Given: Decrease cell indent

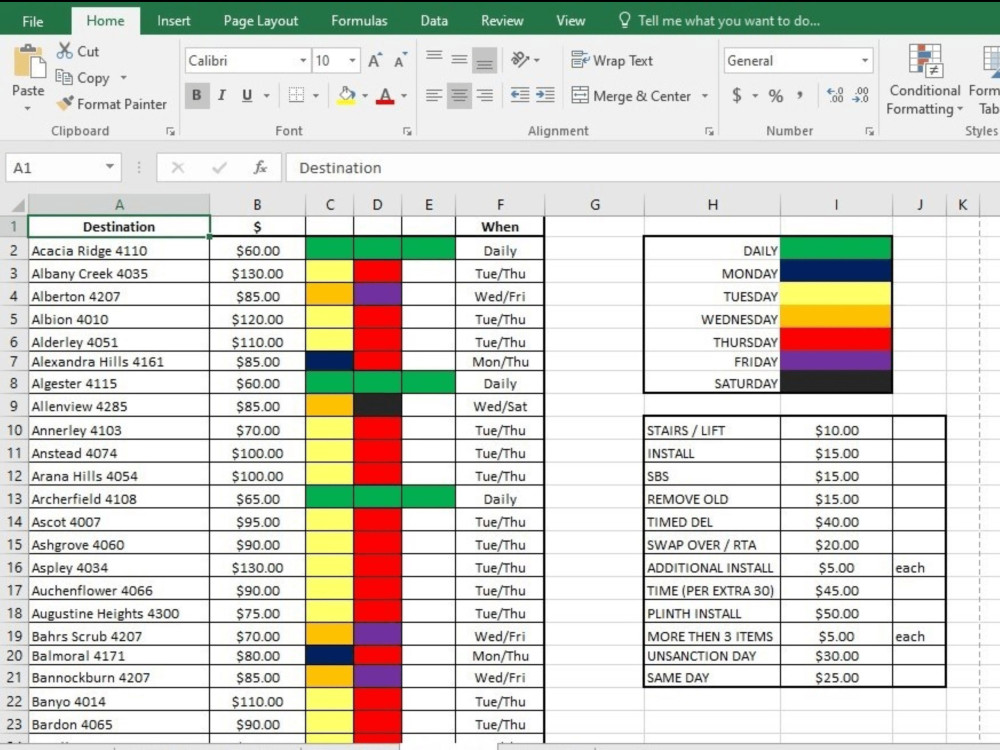Looking at the screenshot, I should tap(520, 95).
